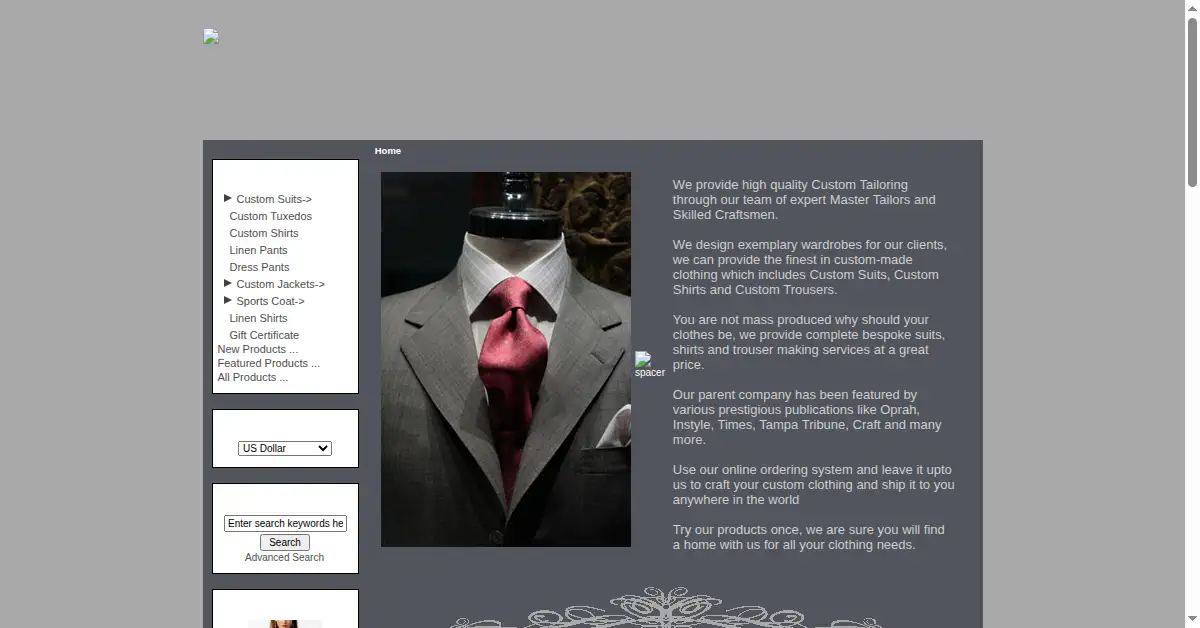1200x628 pixels.
Task: Open New Products link
Action: [258, 349]
